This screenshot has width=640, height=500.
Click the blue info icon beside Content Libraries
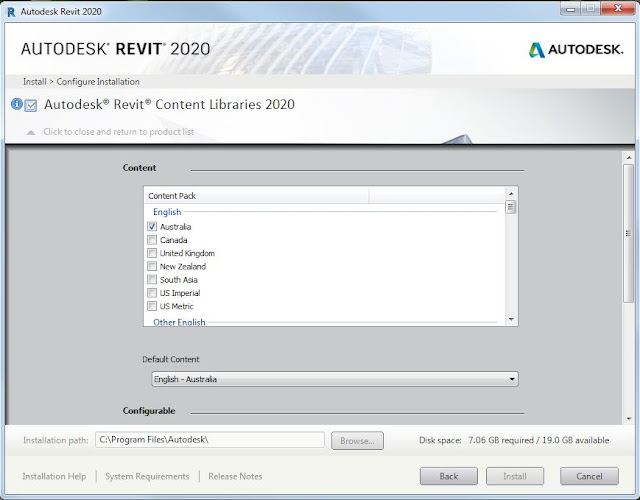point(16,104)
